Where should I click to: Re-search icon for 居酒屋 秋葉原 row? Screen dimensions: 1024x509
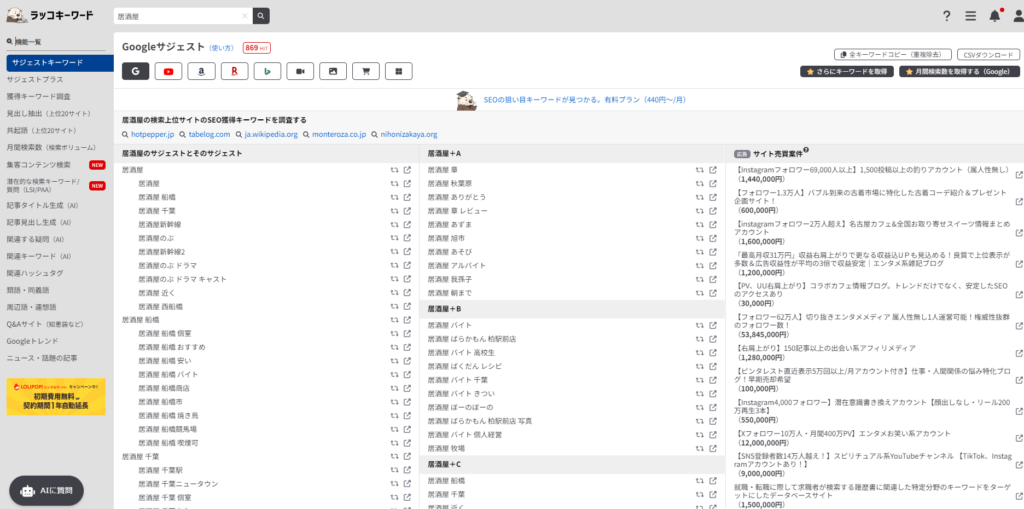point(699,184)
